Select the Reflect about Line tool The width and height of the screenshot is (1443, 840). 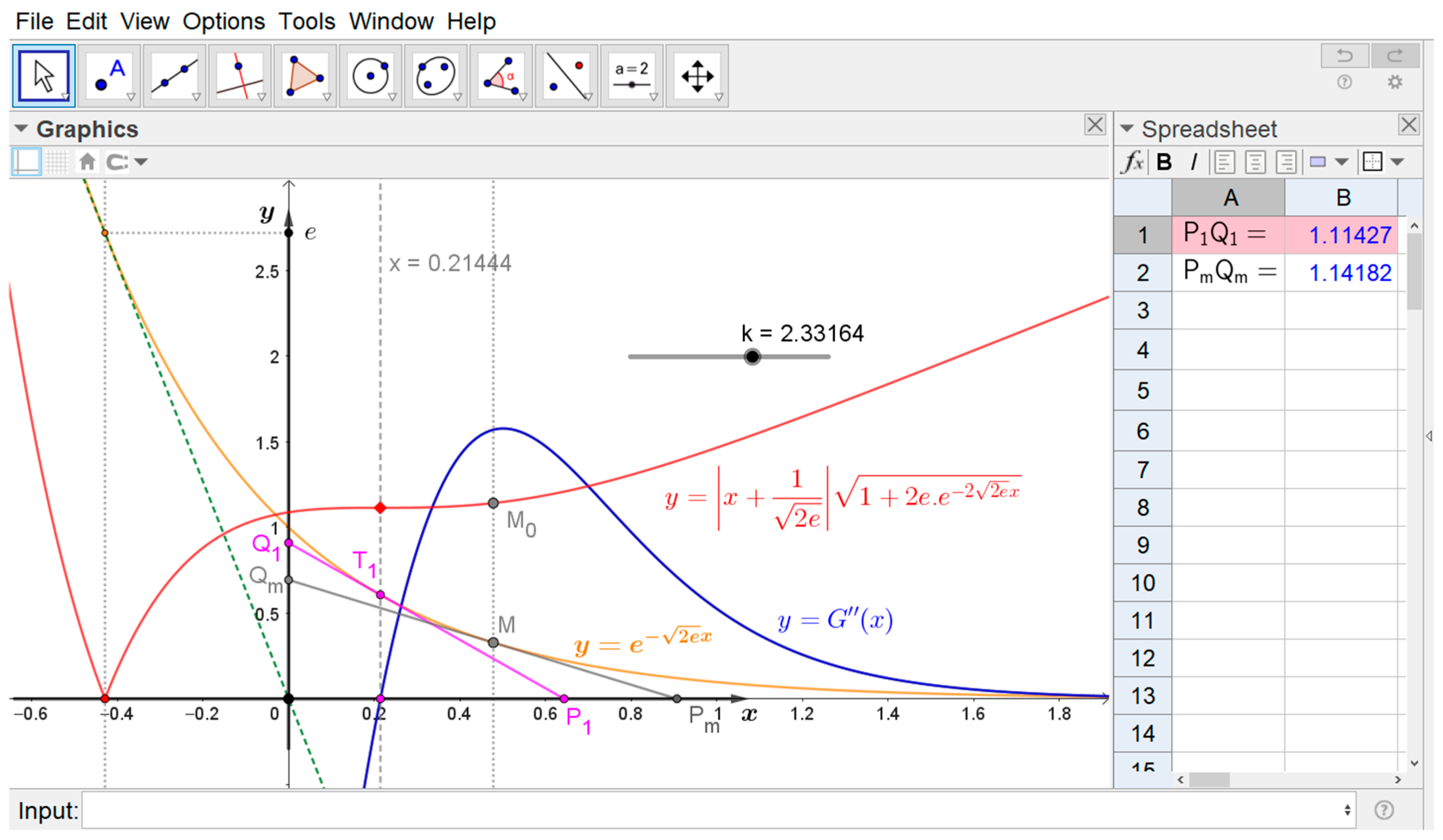pyautogui.click(x=566, y=76)
